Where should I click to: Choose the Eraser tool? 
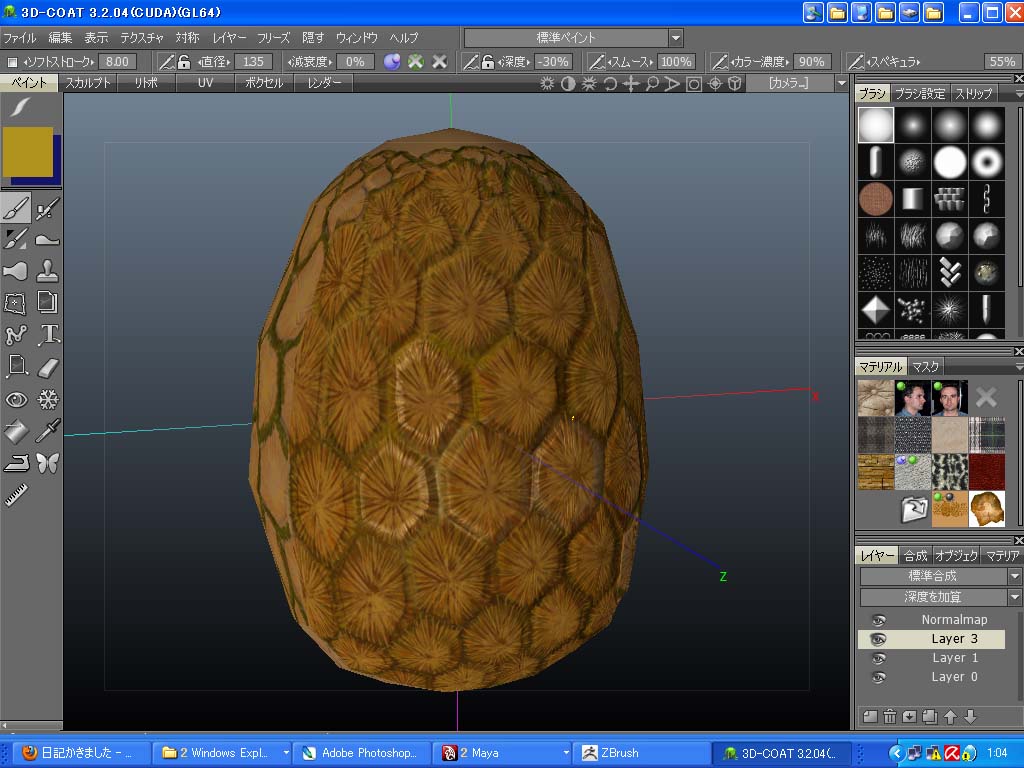[x=48, y=367]
